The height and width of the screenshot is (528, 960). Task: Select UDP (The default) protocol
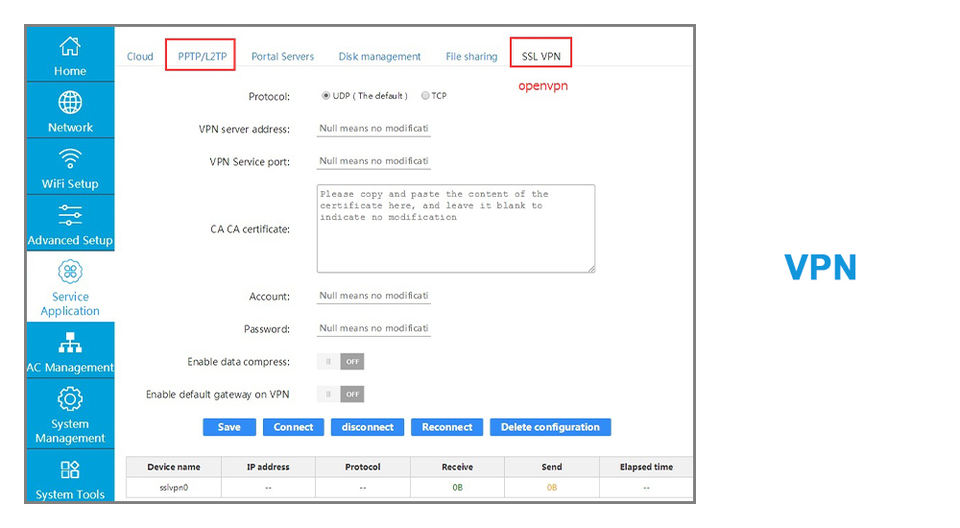(x=326, y=96)
